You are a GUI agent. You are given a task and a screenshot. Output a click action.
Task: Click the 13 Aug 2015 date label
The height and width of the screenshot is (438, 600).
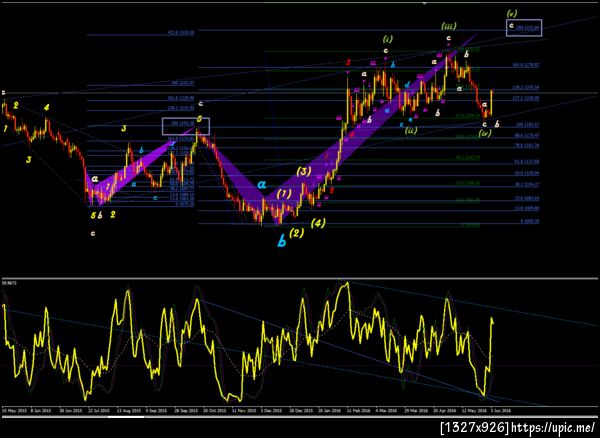pyautogui.click(x=127, y=410)
